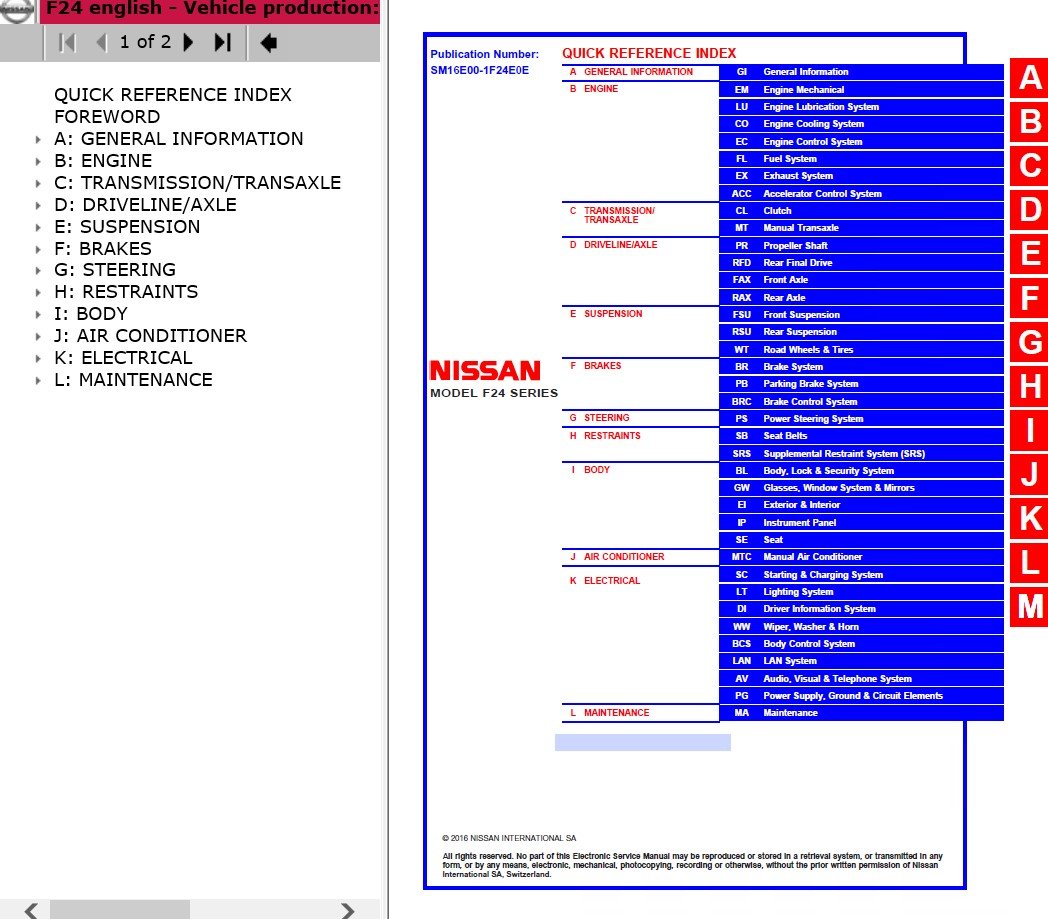Click horizontal scrollbar thumb in tree pane
The image size is (1048, 919).
point(120,910)
